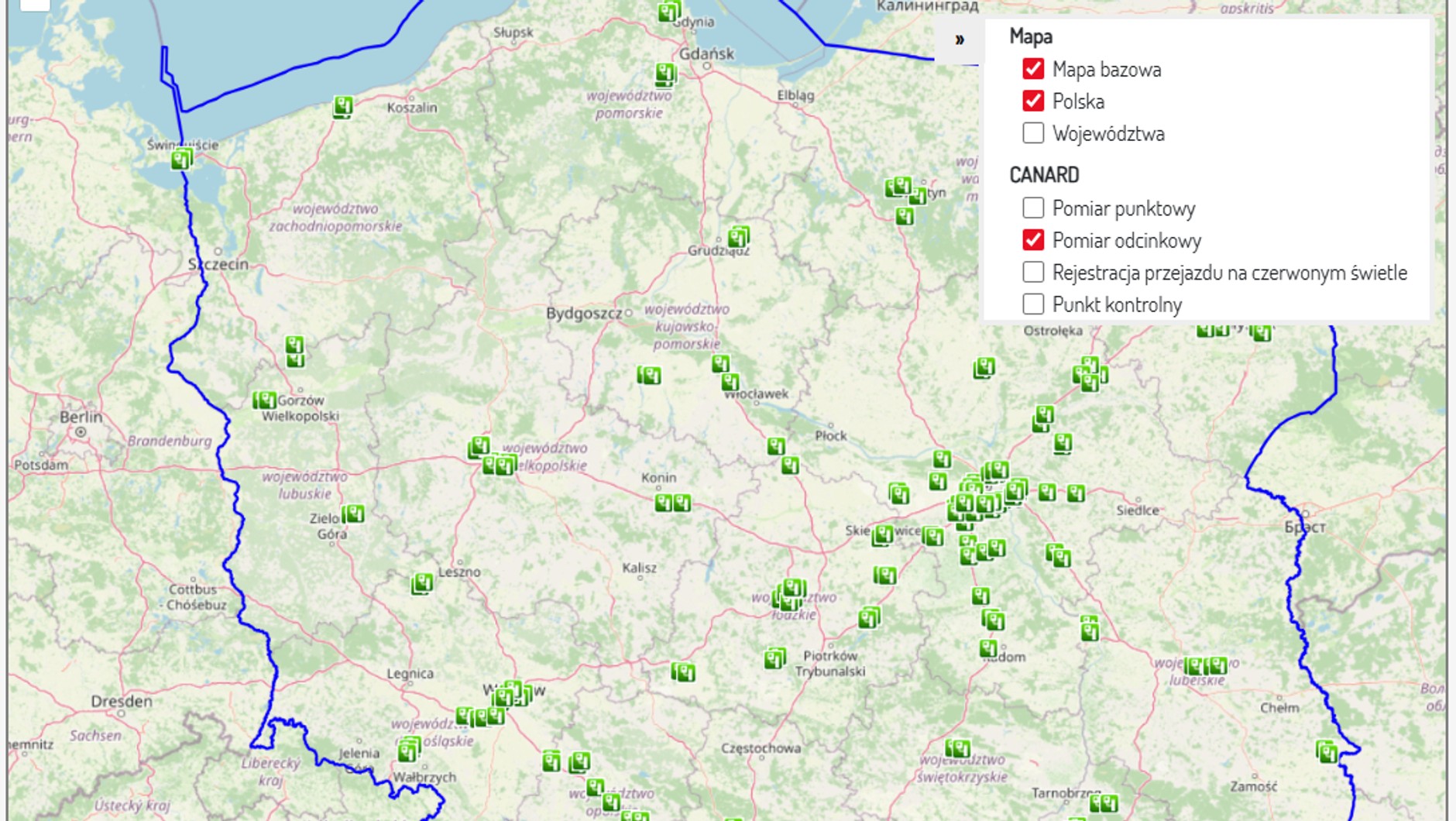Click the Konin town label
1456x821 pixels.
[x=659, y=478]
